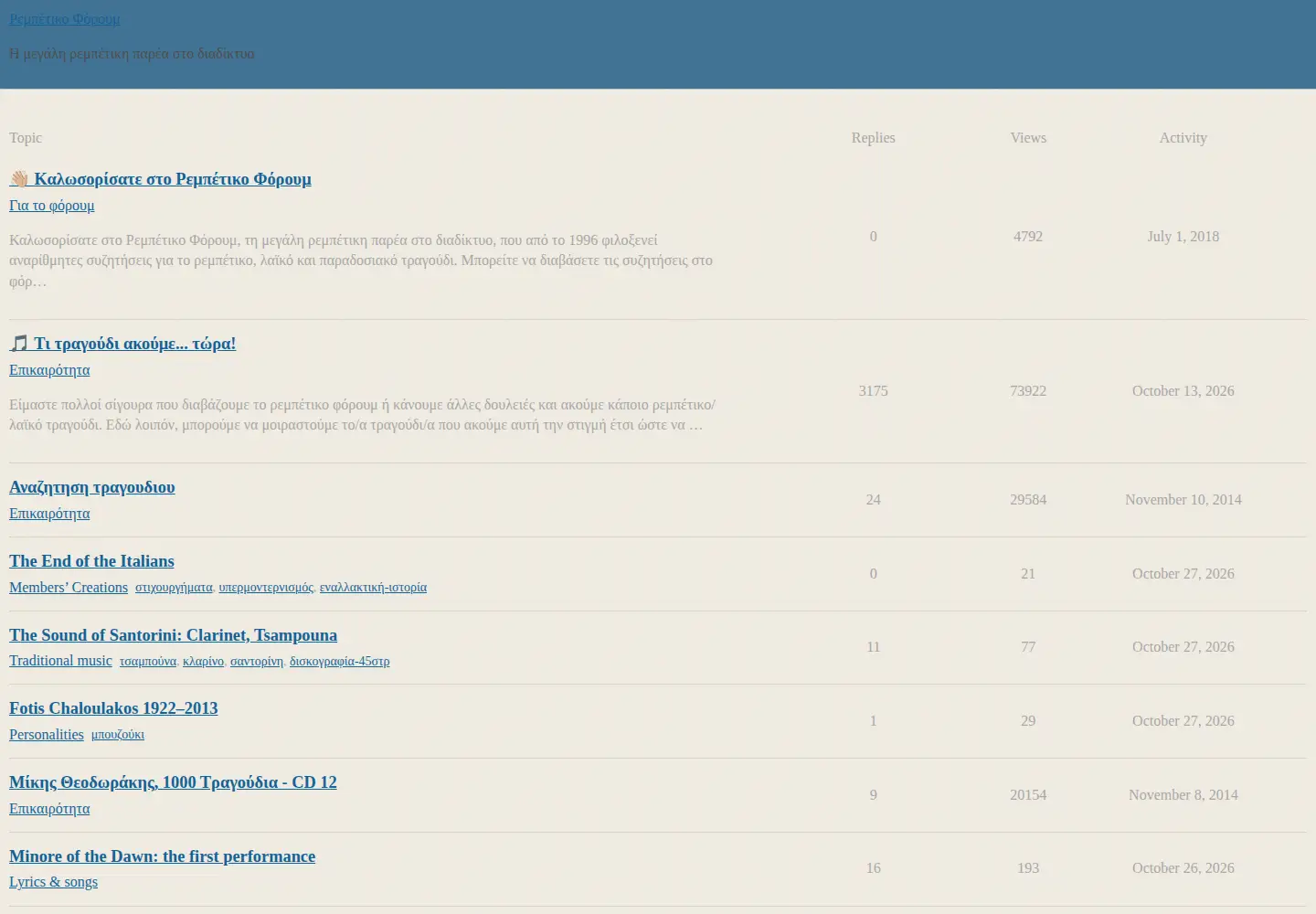The image size is (1316, 914).
Task: Open The End of the Italians topic
Action: pos(91,561)
